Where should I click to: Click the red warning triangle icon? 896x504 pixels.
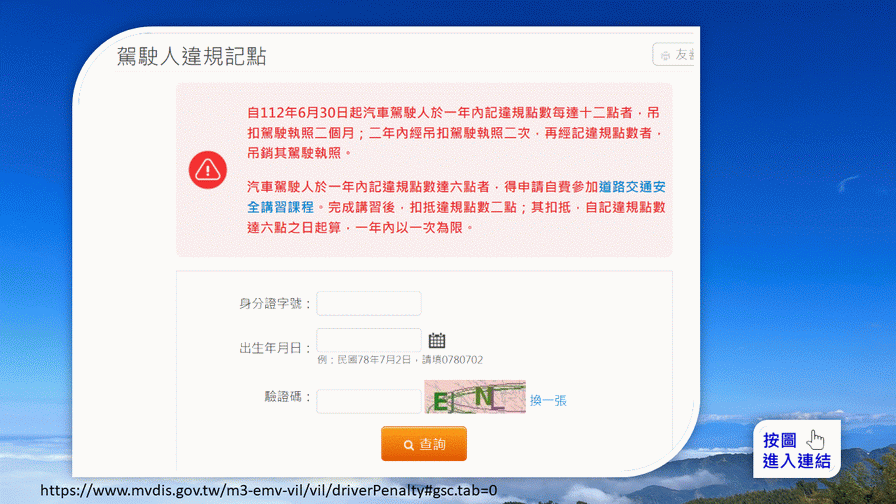(x=207, y=170)
